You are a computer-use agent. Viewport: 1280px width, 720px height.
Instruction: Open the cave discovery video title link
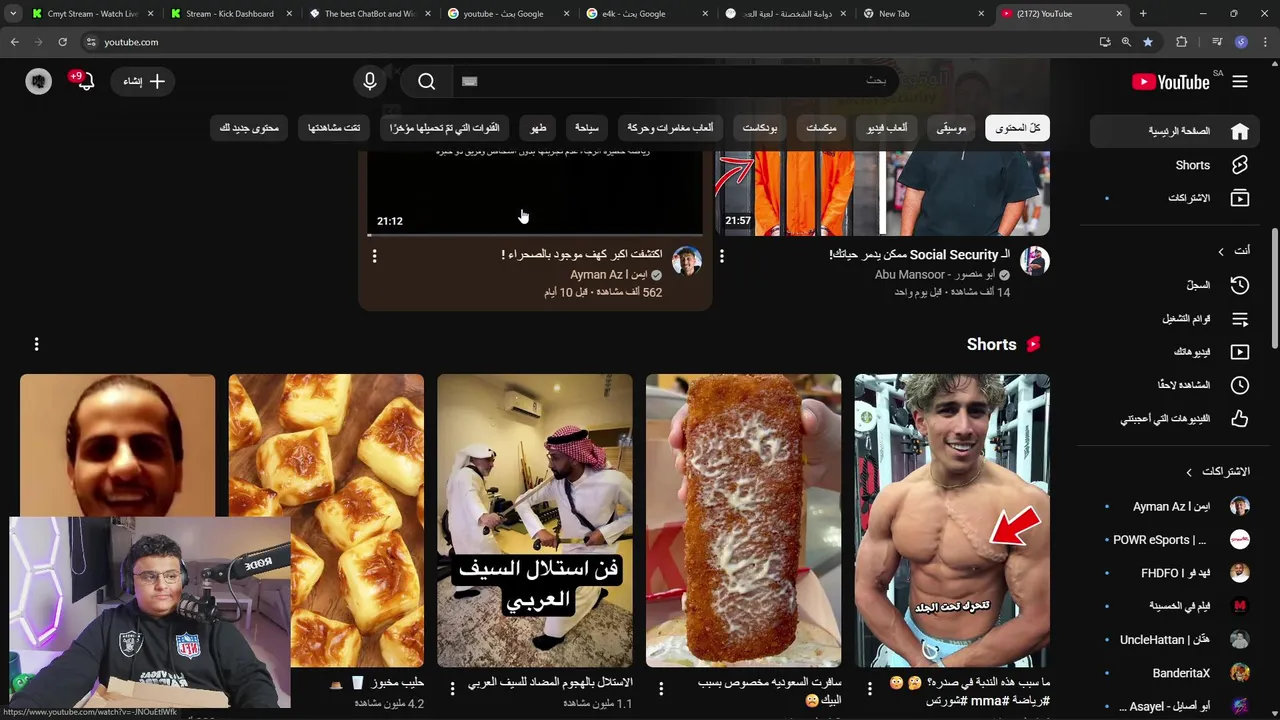pyautogui.click(x=581, y=255)
